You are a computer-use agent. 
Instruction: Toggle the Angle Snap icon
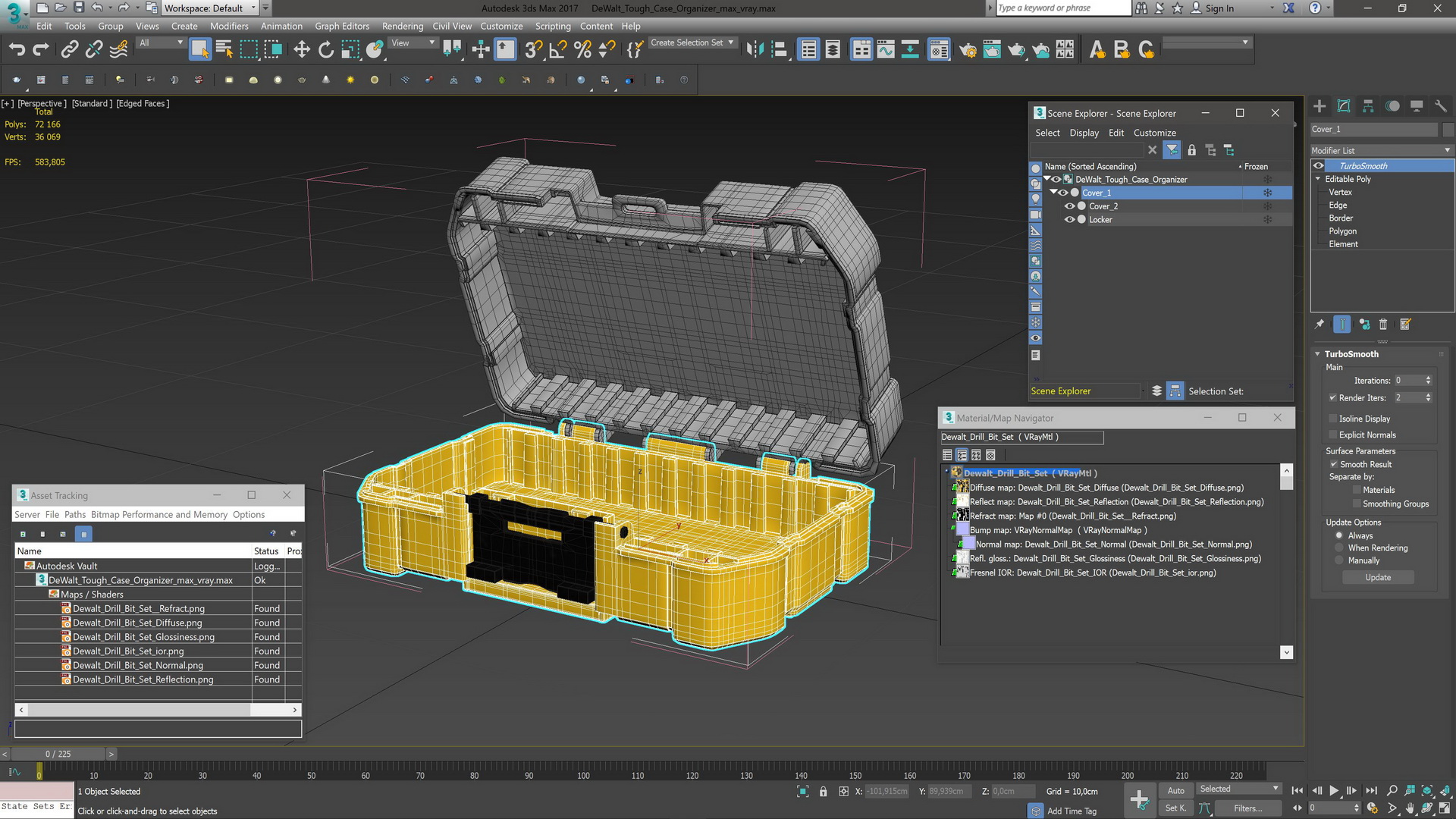point(558,50)
